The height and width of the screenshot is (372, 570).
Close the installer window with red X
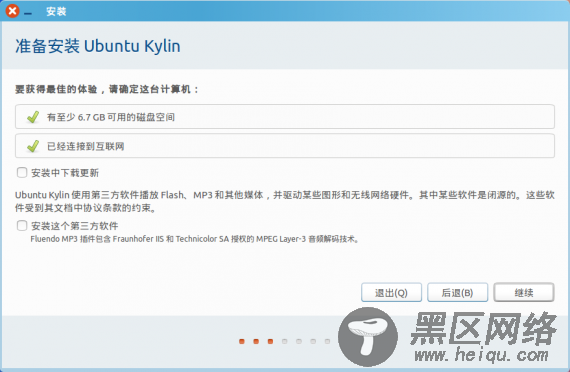(x=12, y=11)
